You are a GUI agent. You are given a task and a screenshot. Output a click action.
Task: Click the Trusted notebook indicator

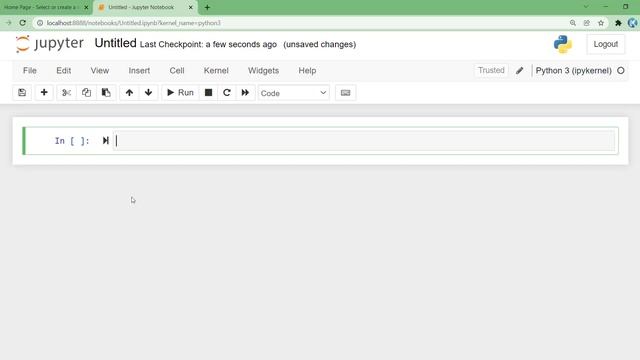(x=491, y=70)
